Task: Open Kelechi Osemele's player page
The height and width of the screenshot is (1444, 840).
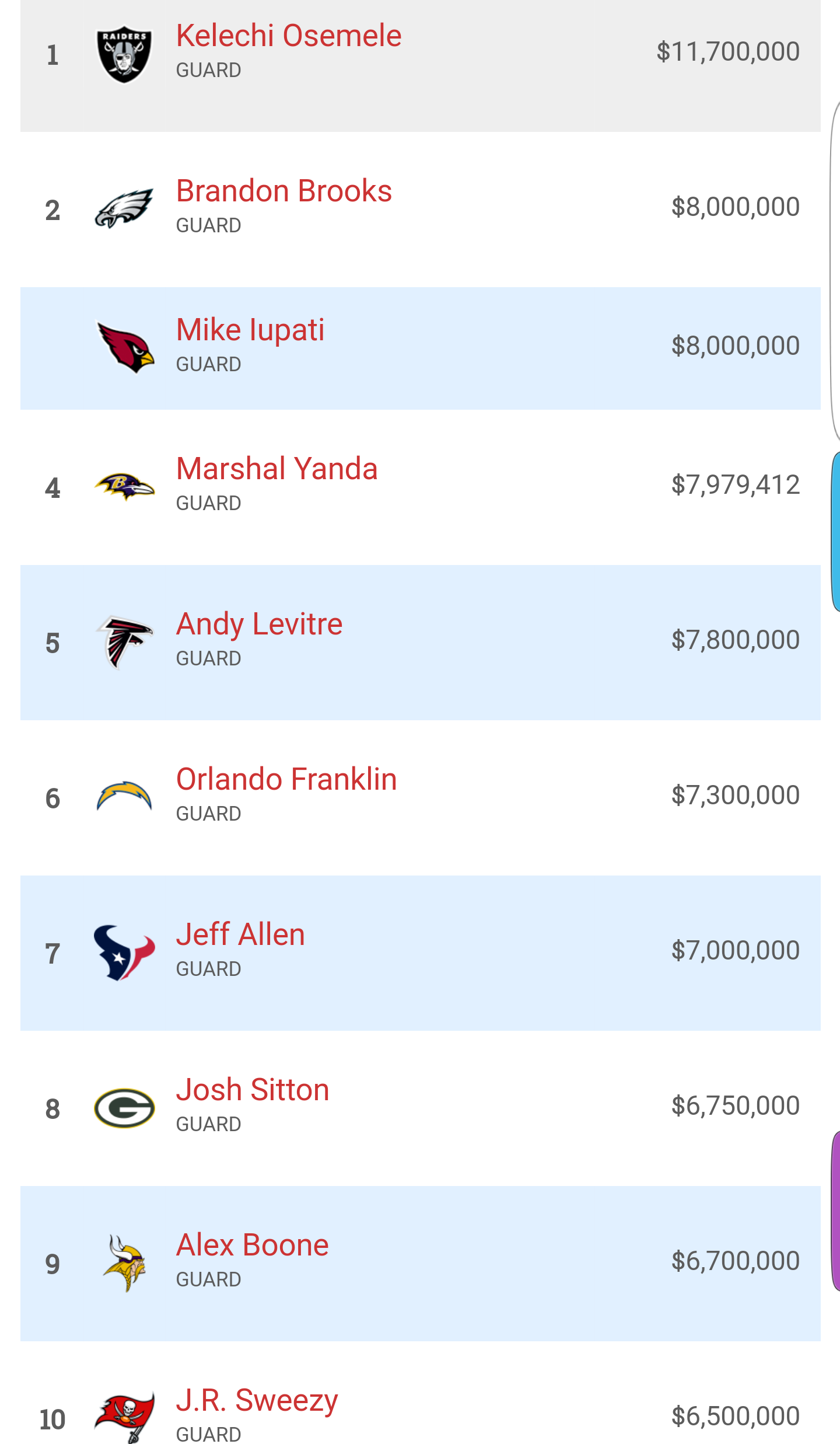Action: pos(289,36)
